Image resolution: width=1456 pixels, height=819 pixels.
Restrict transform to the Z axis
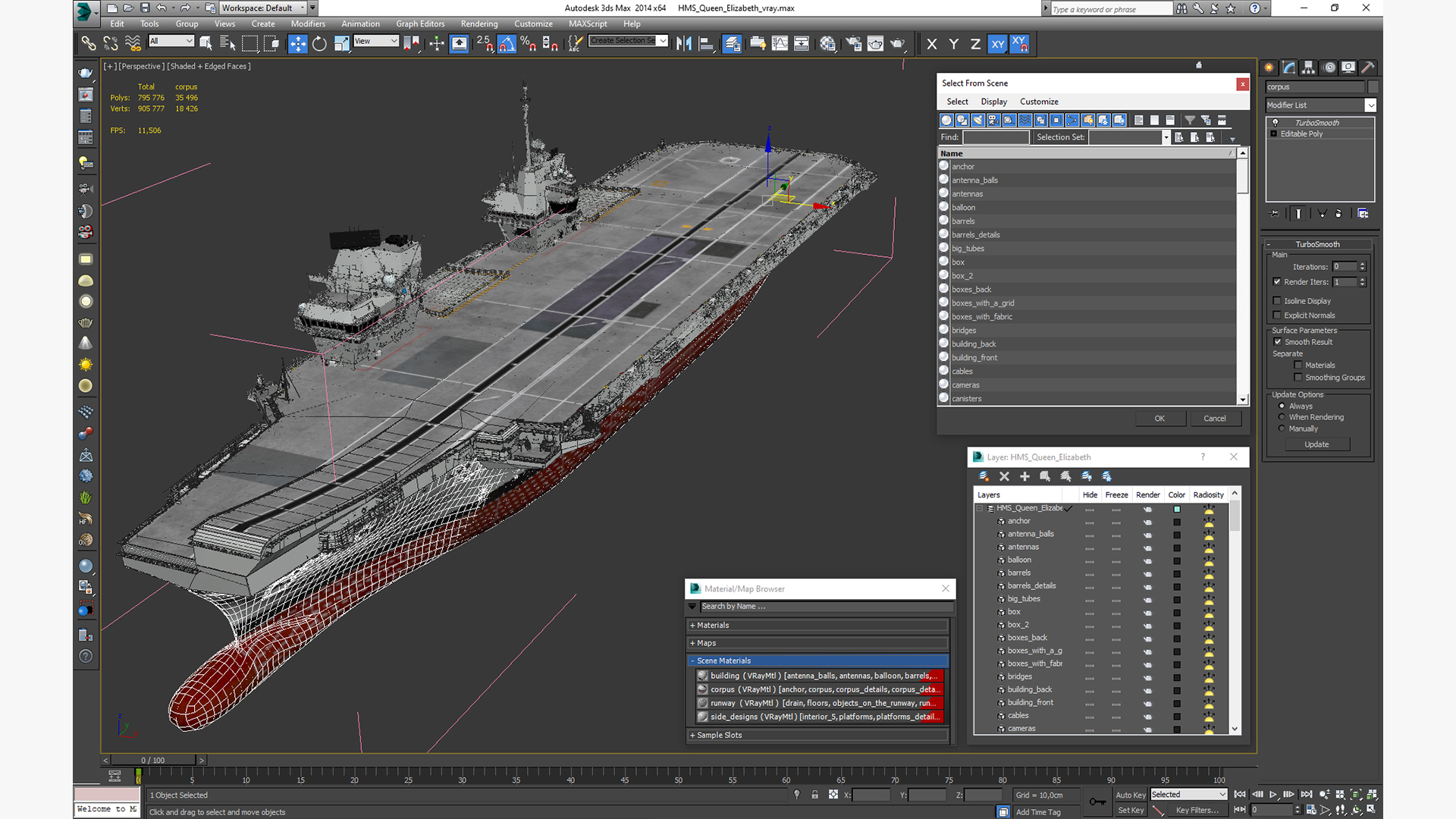(x=975, y=44)
